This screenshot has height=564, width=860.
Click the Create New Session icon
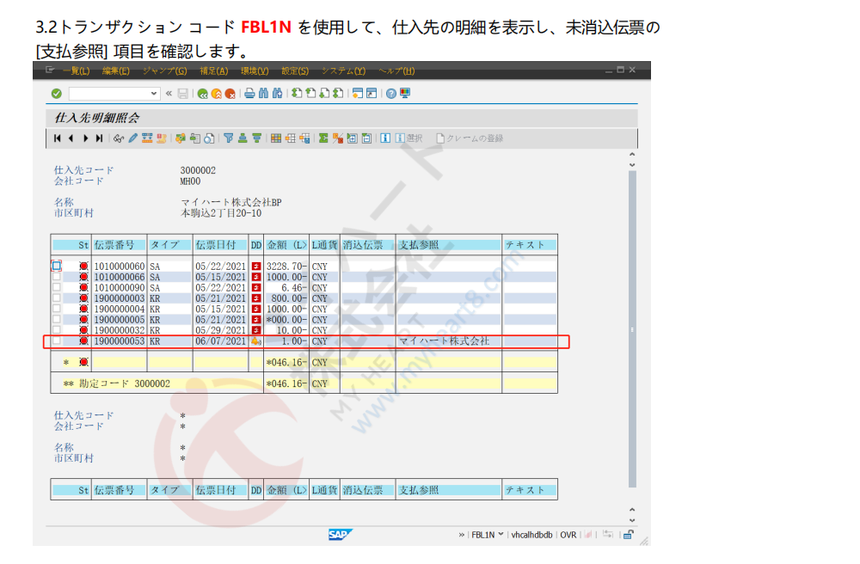click(x=358, y=93)
